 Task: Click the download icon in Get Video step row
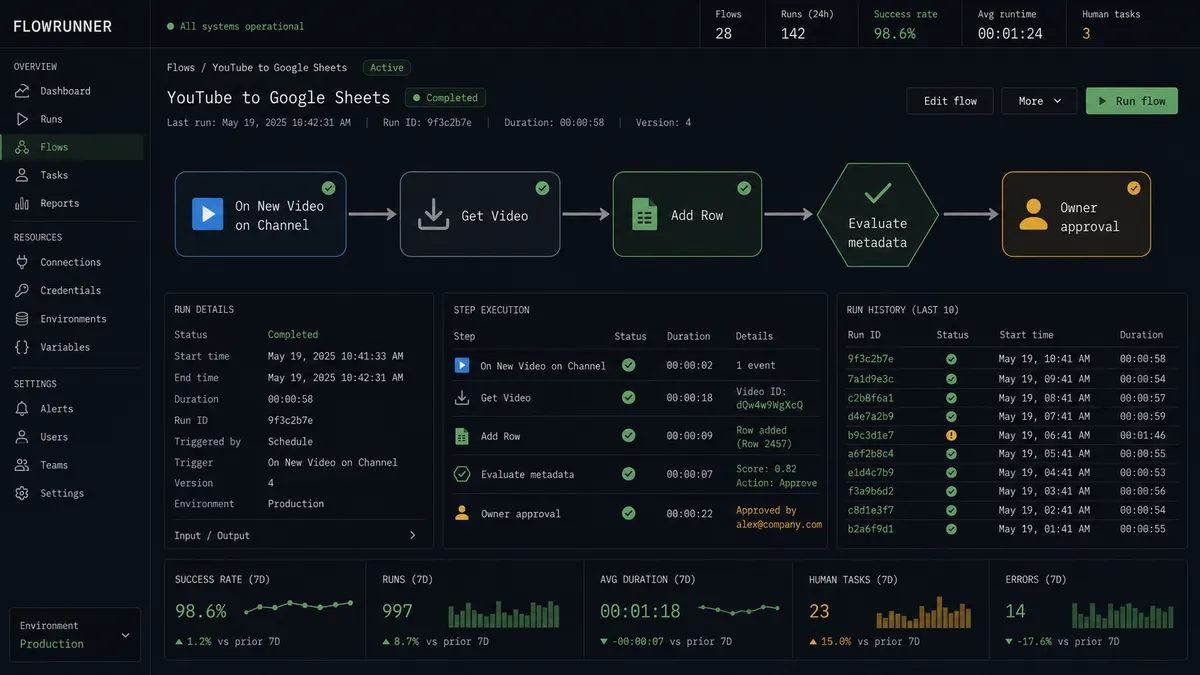(x=462, y=397)
